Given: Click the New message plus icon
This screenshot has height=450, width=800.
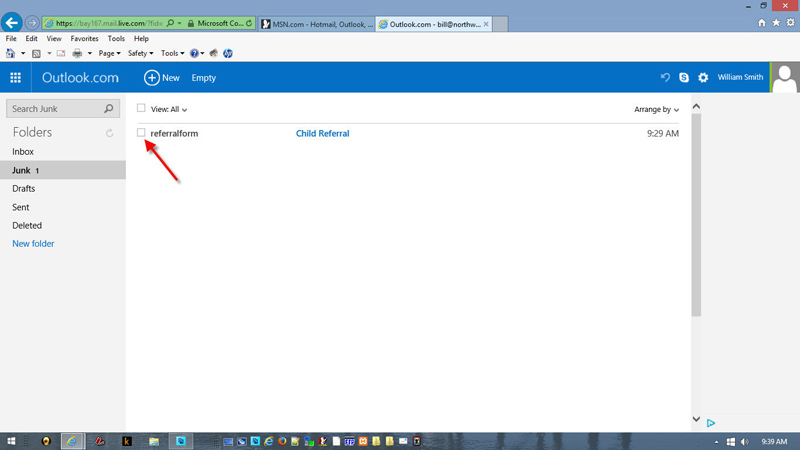Looking at the screenshot, I should click(x=152, y=78).
